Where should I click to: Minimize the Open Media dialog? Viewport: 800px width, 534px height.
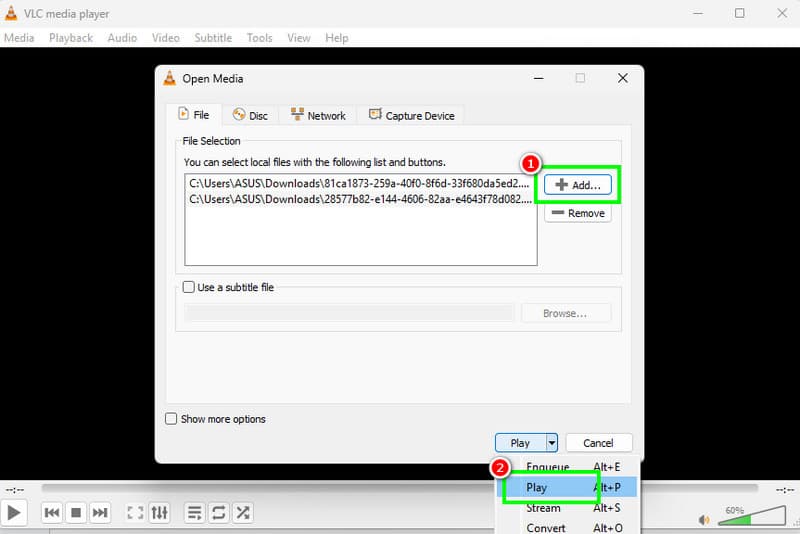coord(539,78)
